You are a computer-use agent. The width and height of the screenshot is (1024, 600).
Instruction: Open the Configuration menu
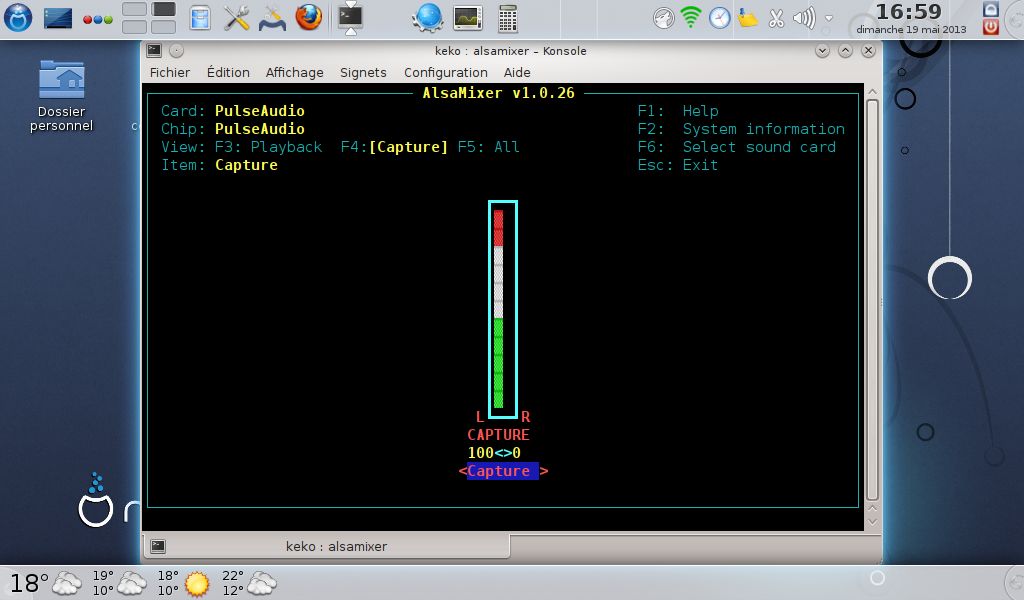pos(445,72)
